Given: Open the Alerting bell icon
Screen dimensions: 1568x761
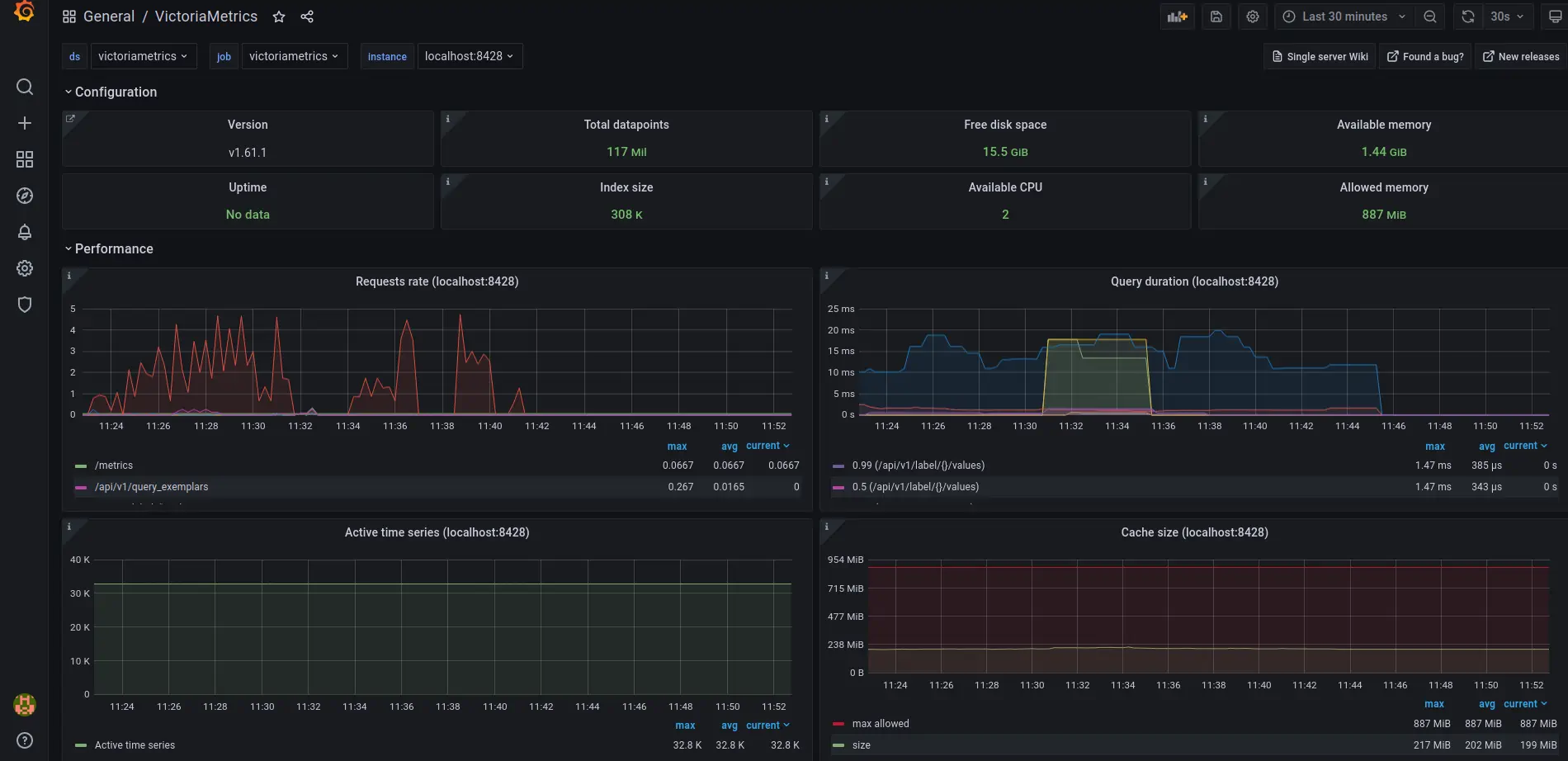Looking at the screenshot, I should point(25,232).
